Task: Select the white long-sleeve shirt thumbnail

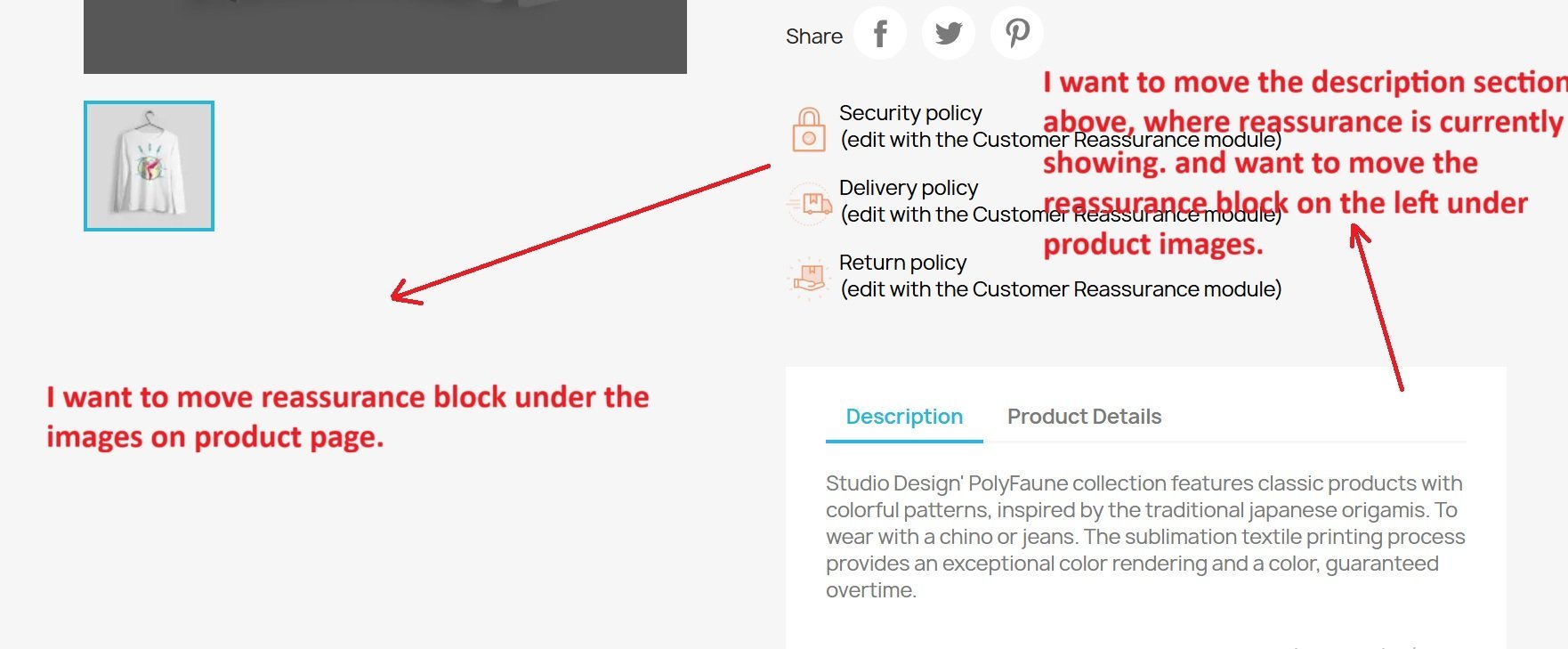Action: (149, 166)
